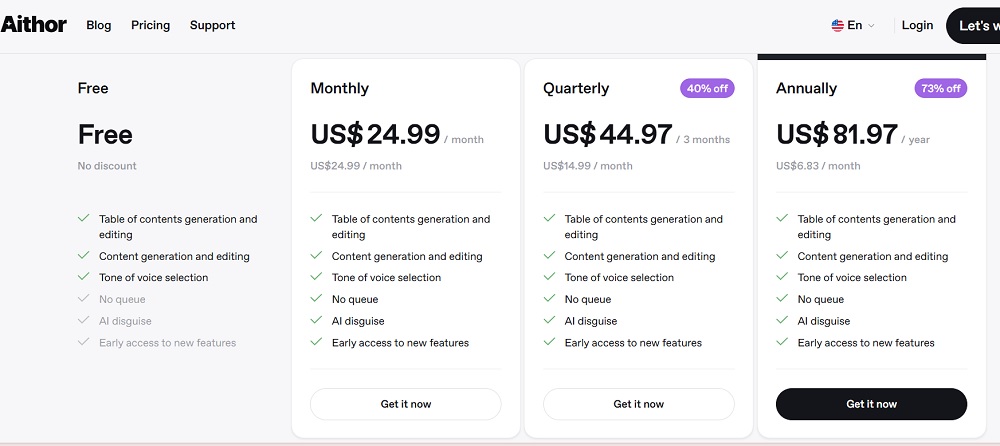Expand language selector chevron arrow
The image size is (1000, 446).
[872, 26]
